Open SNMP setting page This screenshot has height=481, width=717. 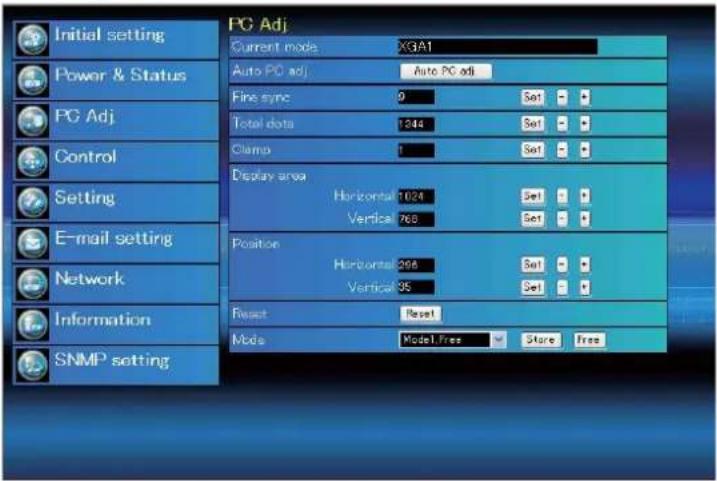tap(117, 365)
